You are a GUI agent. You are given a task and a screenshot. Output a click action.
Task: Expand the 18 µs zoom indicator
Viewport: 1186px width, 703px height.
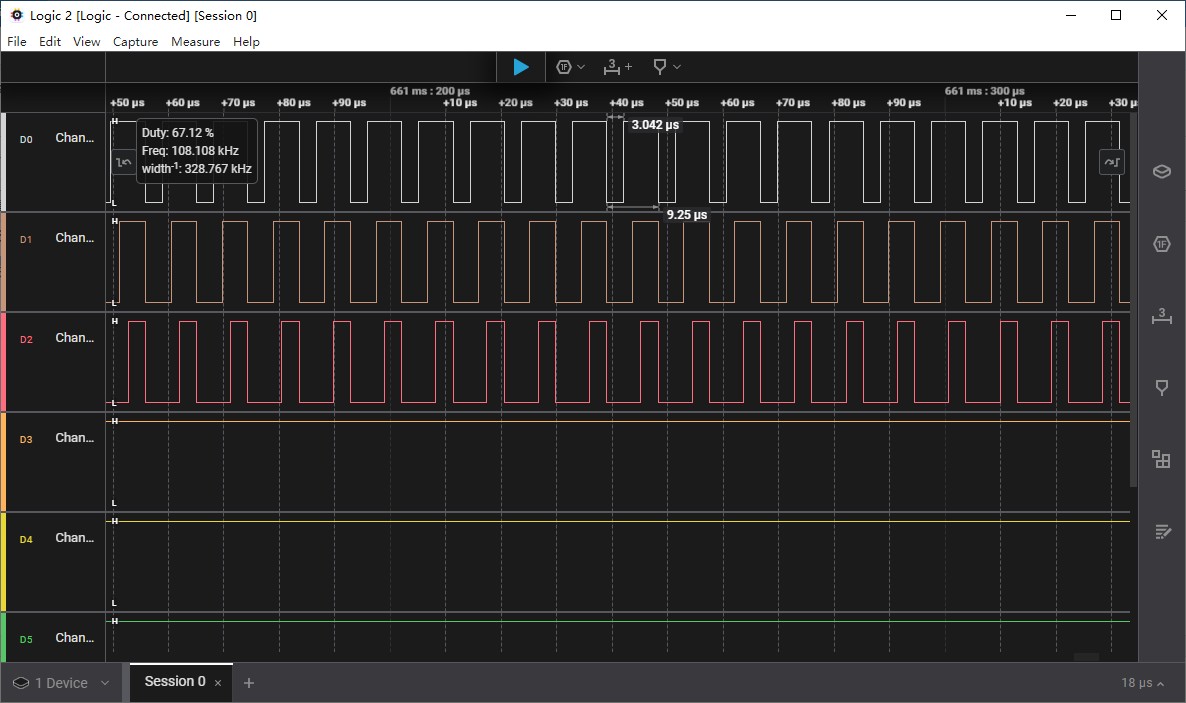[1142, 683]
